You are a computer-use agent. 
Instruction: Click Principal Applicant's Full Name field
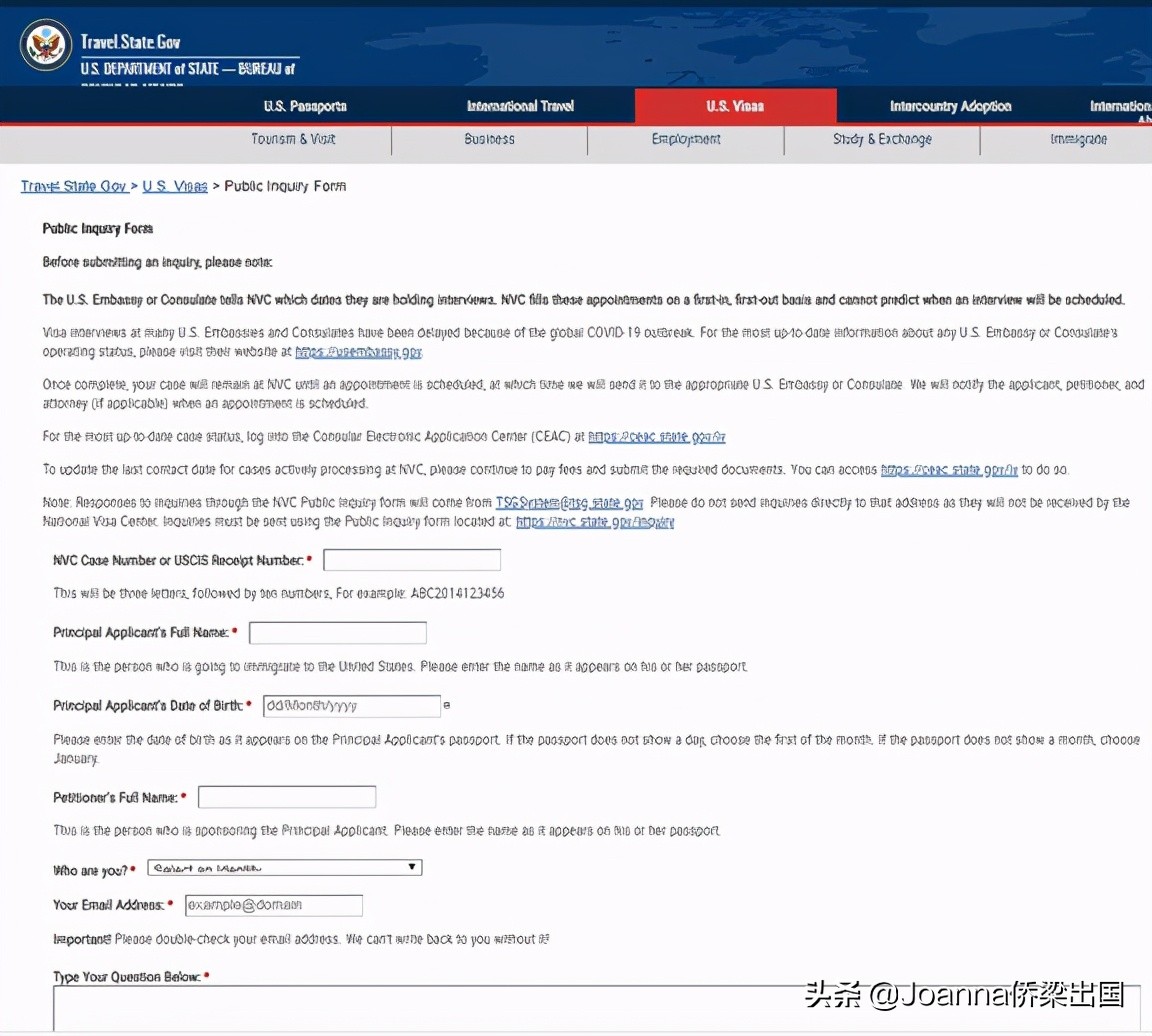(337, 632)
